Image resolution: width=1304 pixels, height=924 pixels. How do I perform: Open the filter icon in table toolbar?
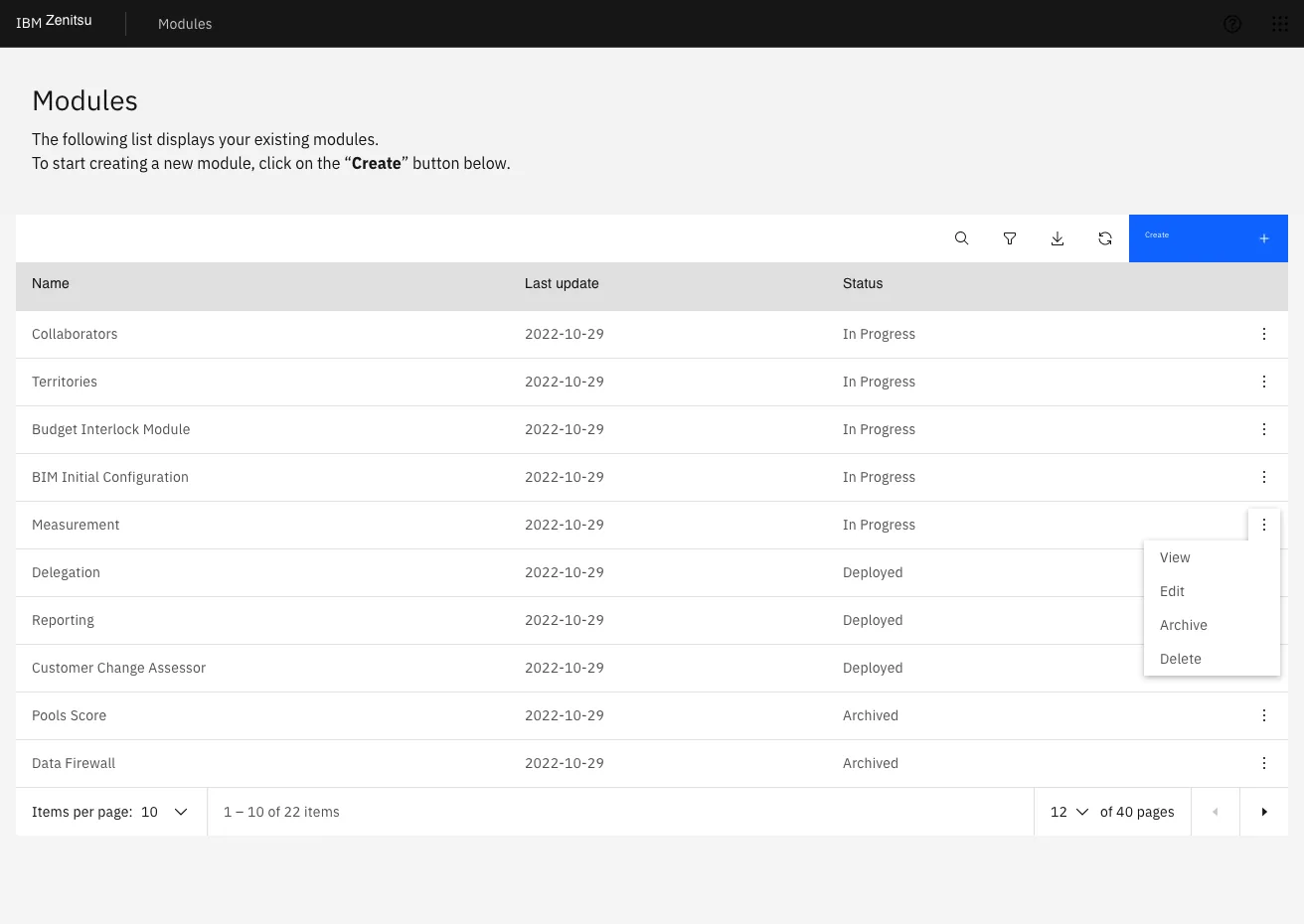pos(1009,238)
